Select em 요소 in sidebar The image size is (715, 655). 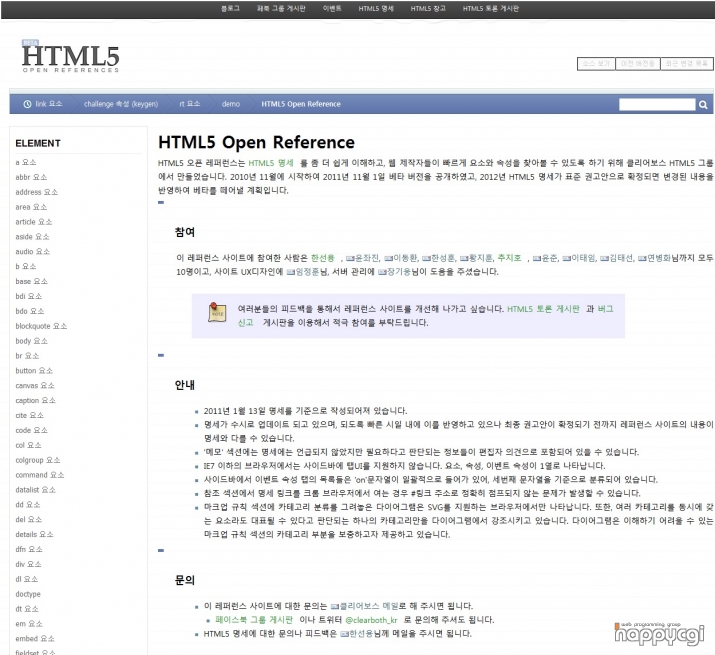pyautogui.click(x=29, y=624)
